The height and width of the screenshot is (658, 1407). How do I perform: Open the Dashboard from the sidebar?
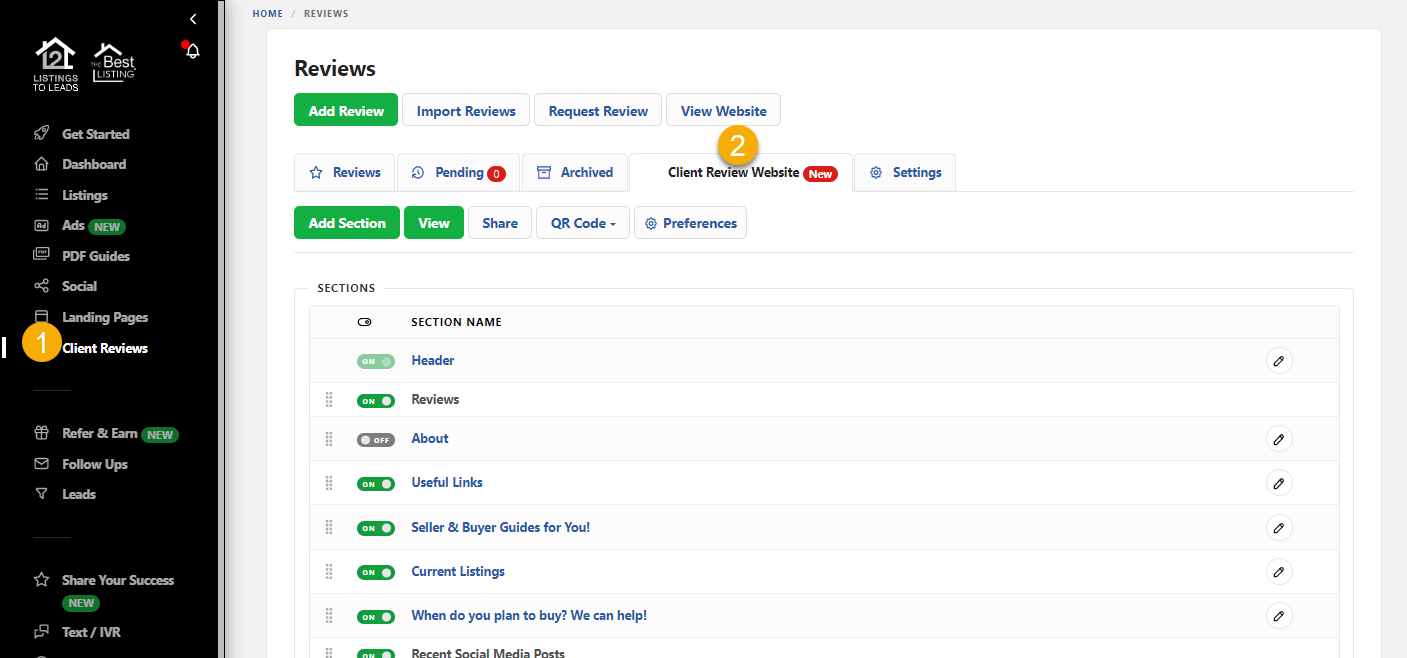95,164
